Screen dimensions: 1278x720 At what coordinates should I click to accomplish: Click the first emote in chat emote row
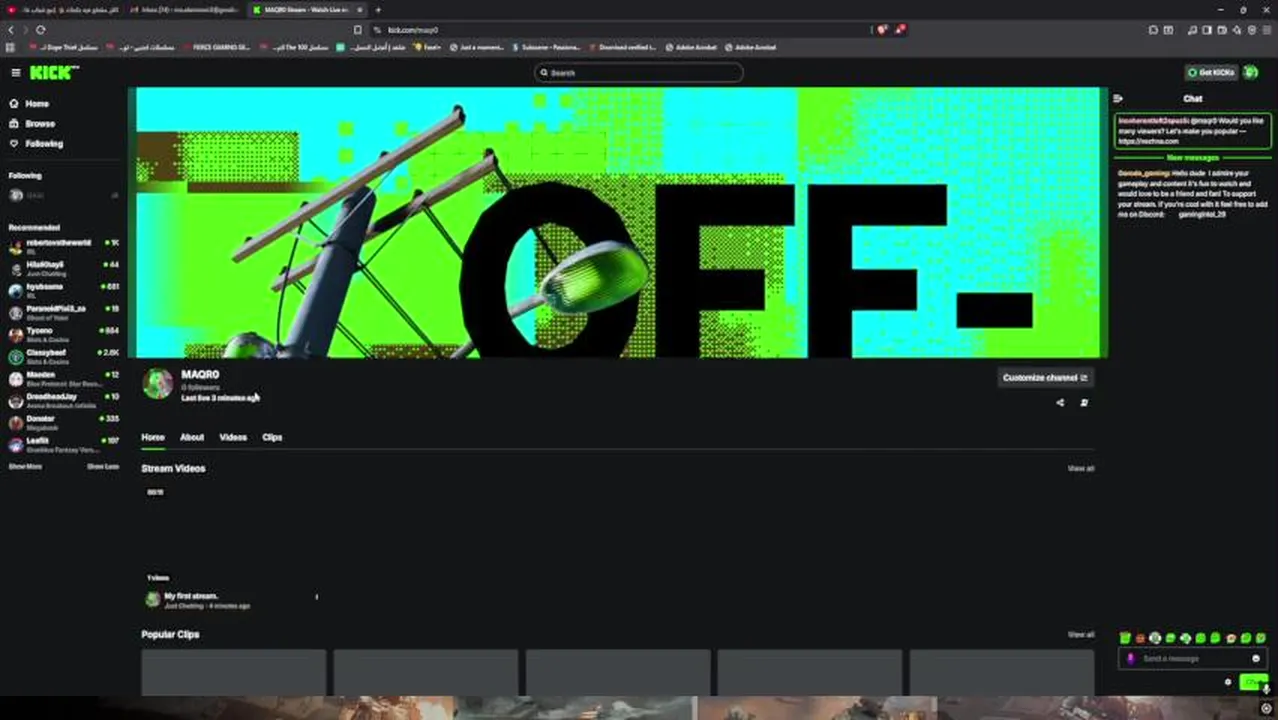(x=1125, y=638)
